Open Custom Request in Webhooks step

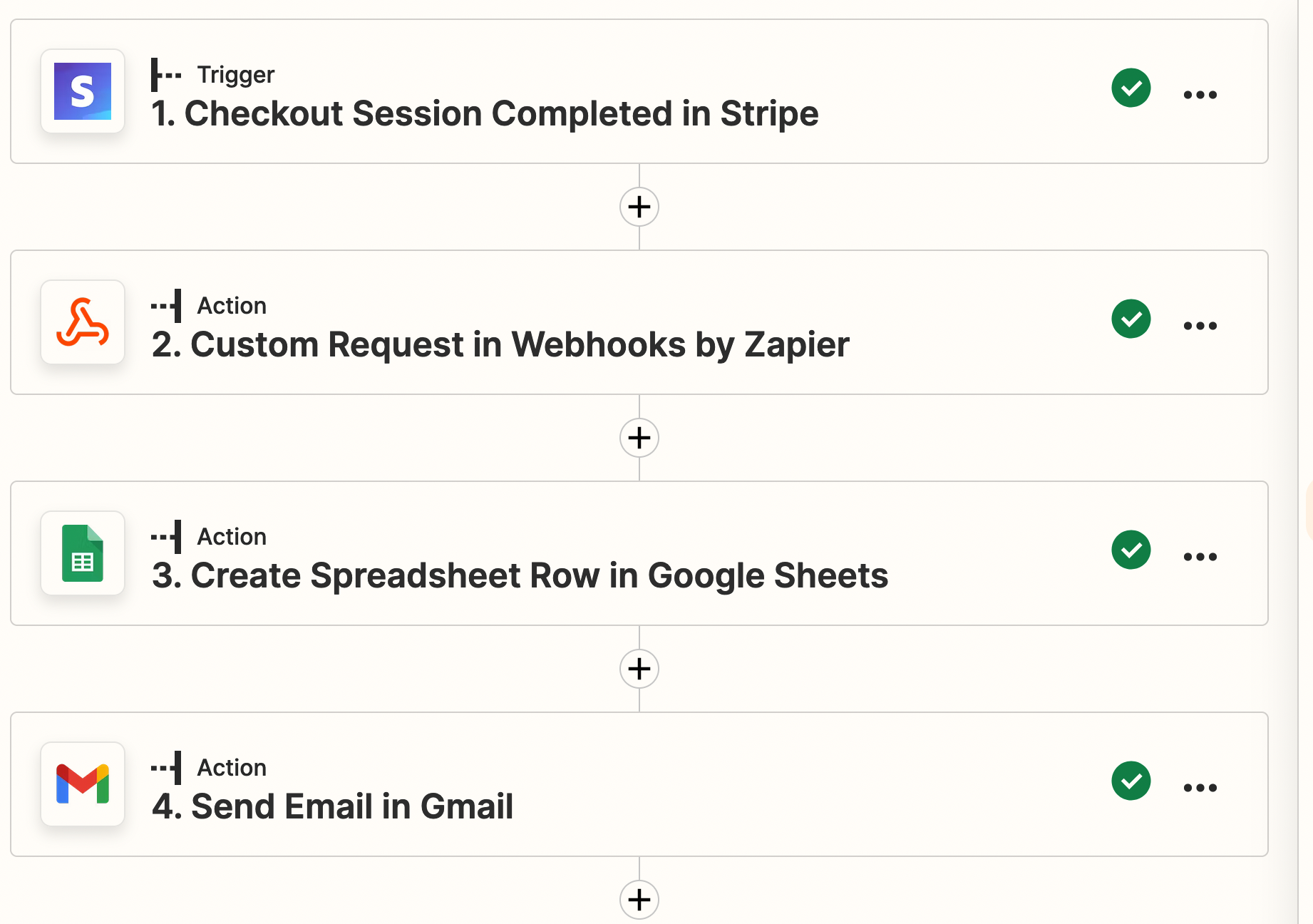tap(500, 345)
